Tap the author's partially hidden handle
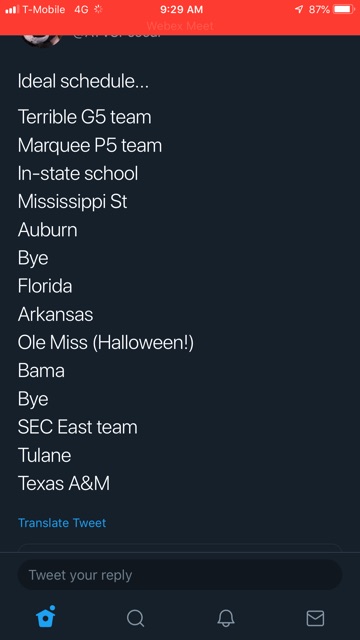Screen dimensions: 360x640 [x=117, y=36]
